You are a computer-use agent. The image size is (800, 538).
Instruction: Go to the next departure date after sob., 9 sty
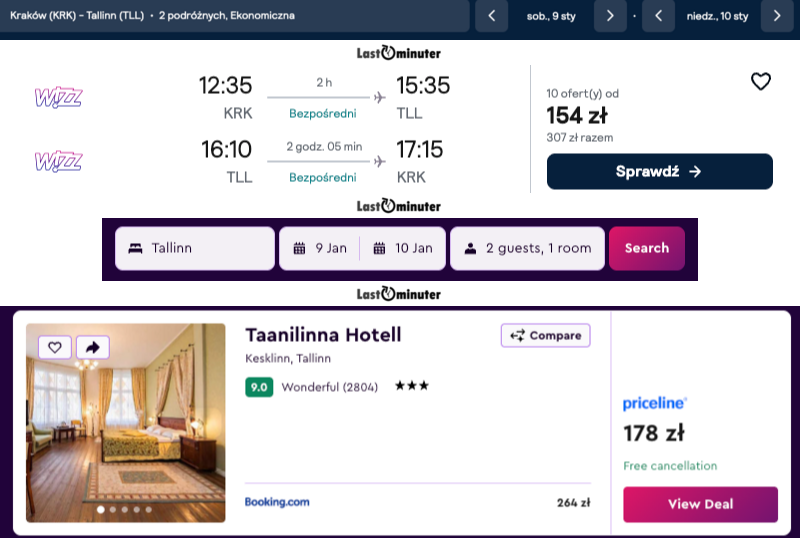pyautogui.click(x=610, y=16)
